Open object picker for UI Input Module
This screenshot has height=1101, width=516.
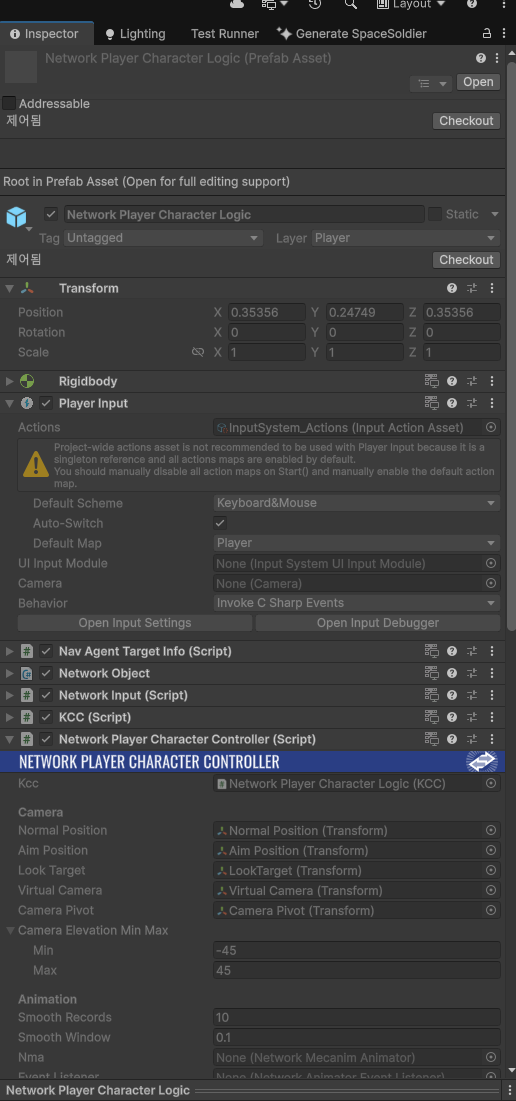click(x=491, y=563)
